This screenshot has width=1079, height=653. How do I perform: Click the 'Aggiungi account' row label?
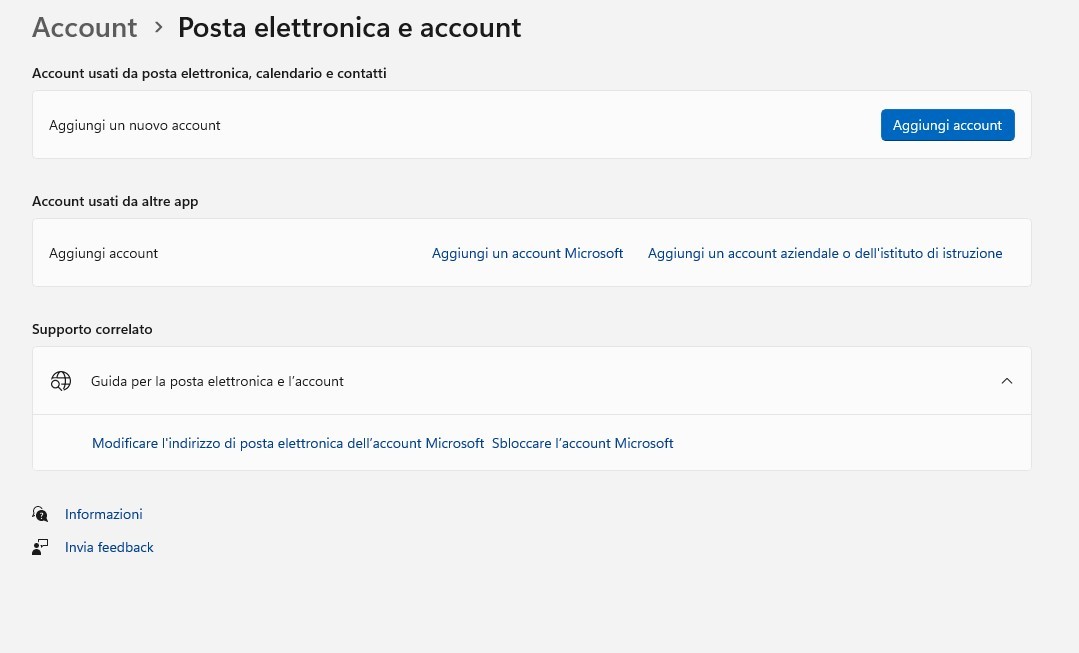pos(103,253)
